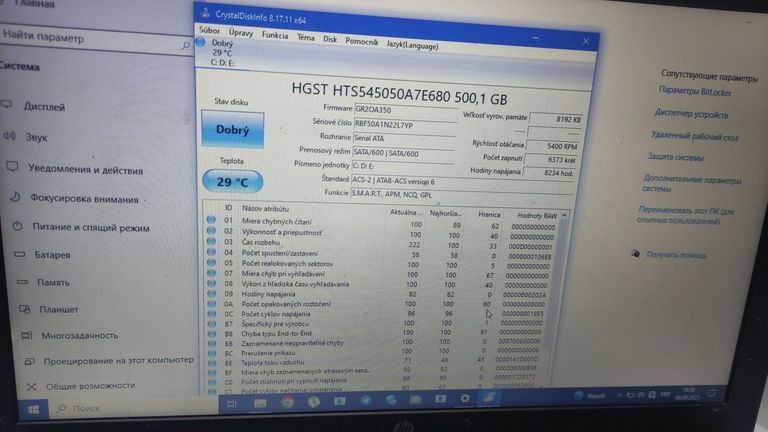Click taskbar Поиск search box
The height and width of the screenshot is (432, 768).
[135, 408]
